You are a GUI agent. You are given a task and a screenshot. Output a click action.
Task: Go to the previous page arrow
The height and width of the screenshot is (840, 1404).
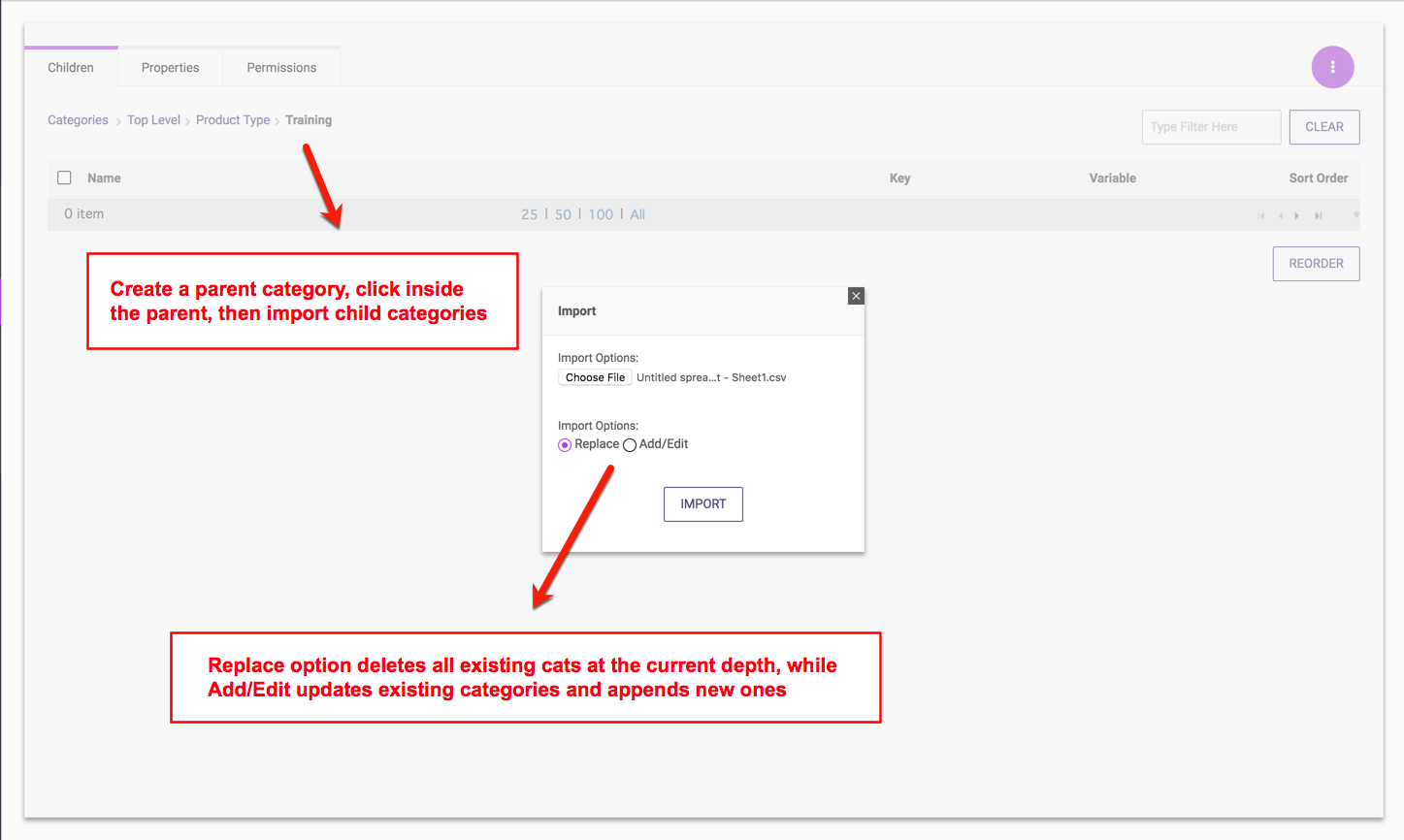pos(1280,215)
